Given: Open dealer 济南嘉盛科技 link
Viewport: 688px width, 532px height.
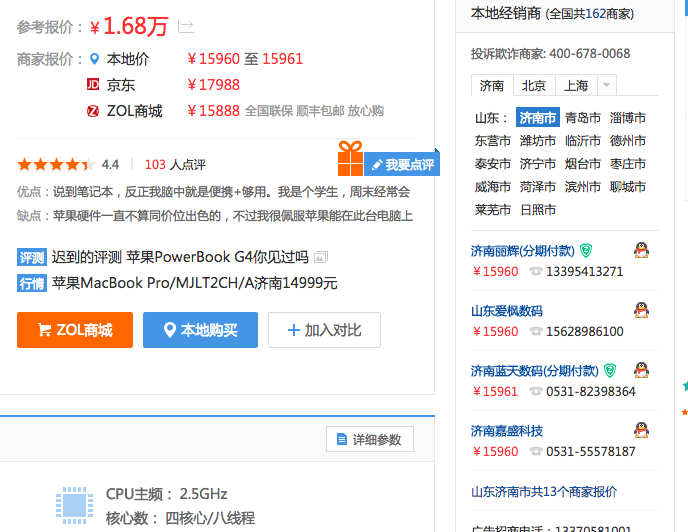Looking at the screenshot, I should [x=507, y=431].
